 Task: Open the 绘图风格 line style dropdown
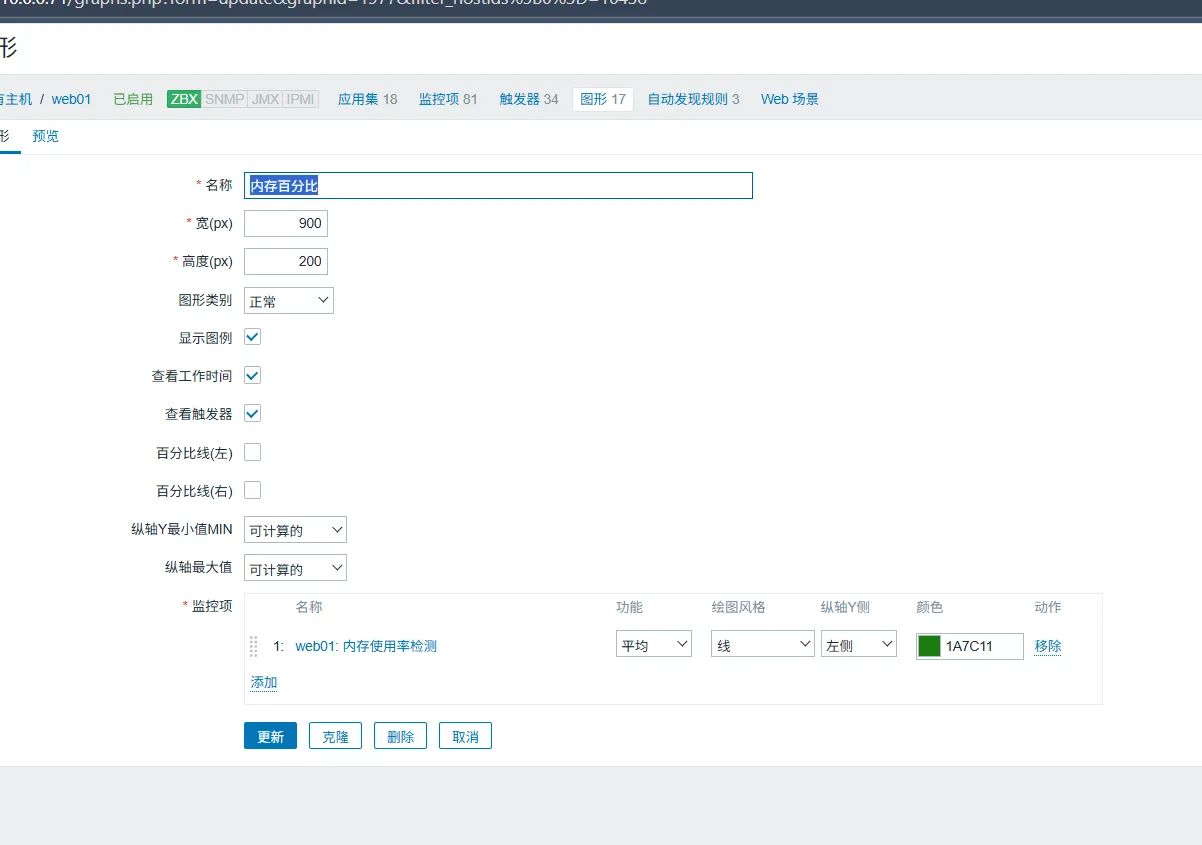coord(762,645)
